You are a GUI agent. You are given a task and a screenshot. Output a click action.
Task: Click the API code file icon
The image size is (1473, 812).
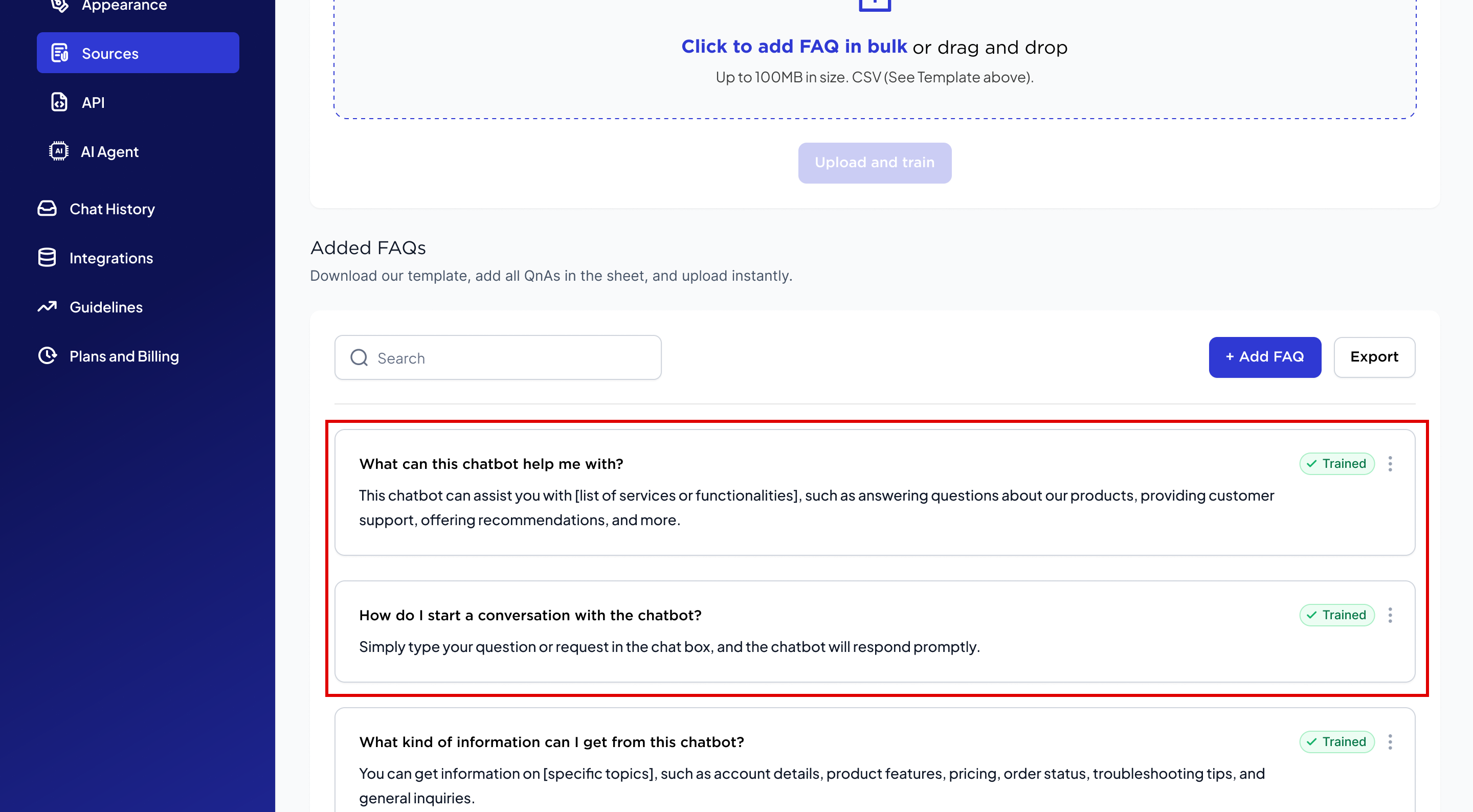(x=59, y=102)
